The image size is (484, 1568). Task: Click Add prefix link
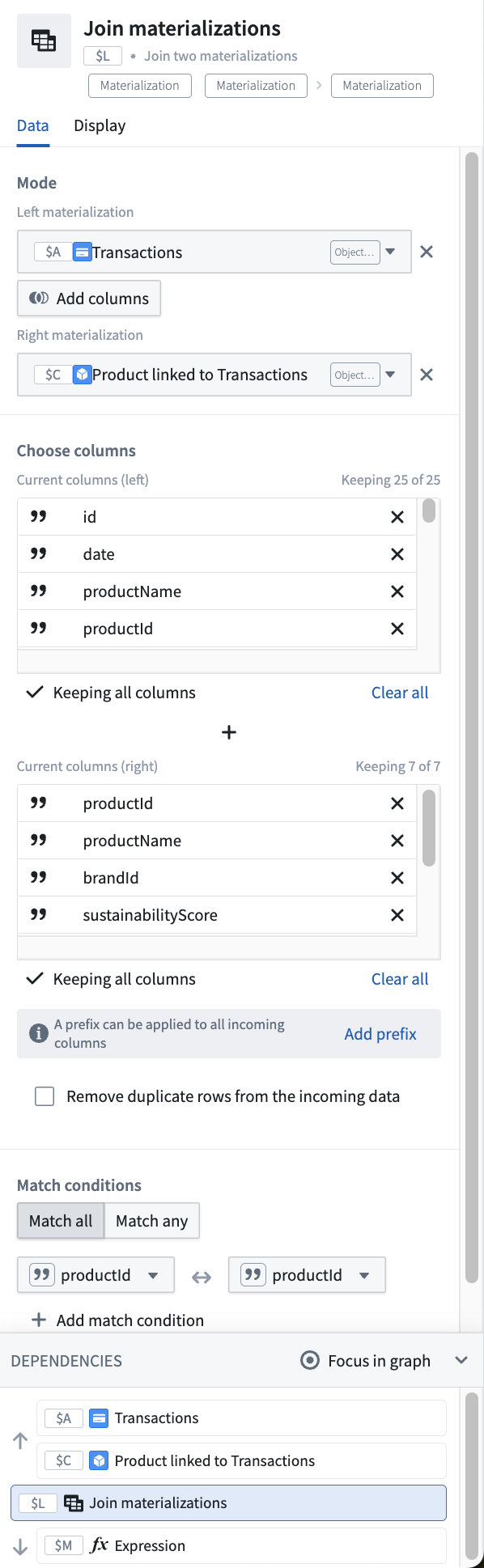pos(380,1034)
